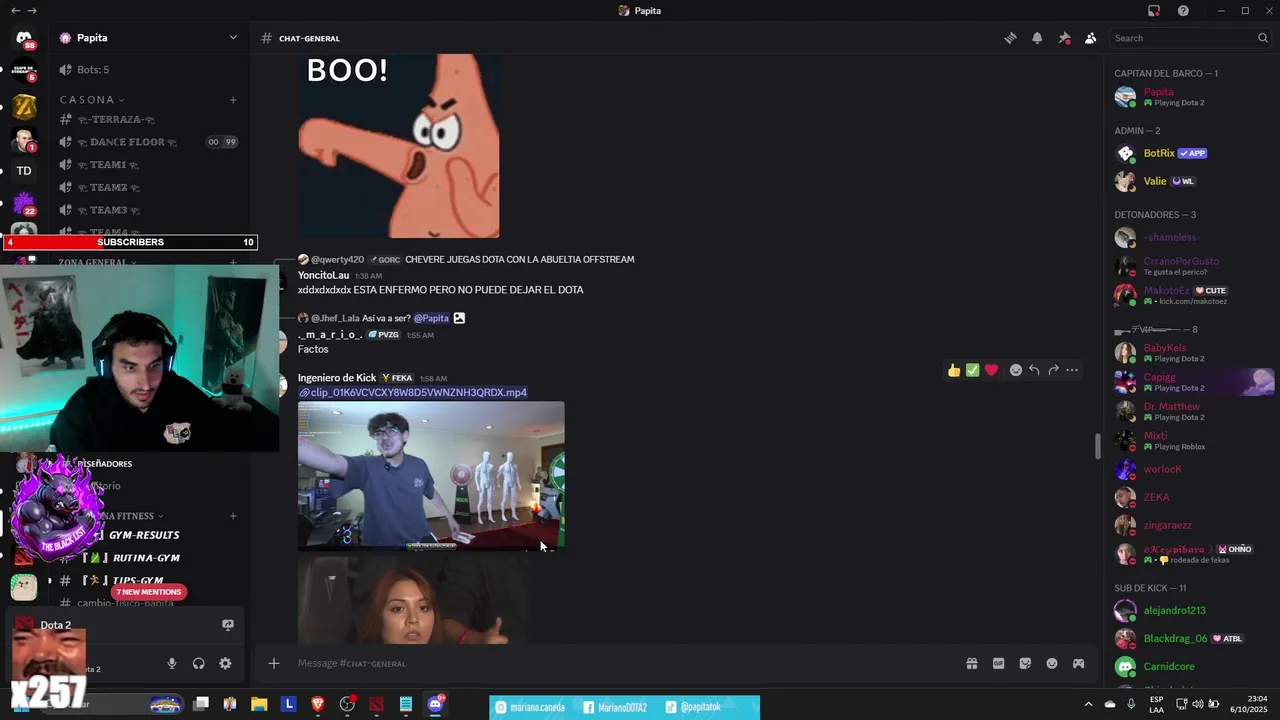Expand the Papita server dropdown menu
Viewport: 1280px width, 720px height.
point(233,38)
